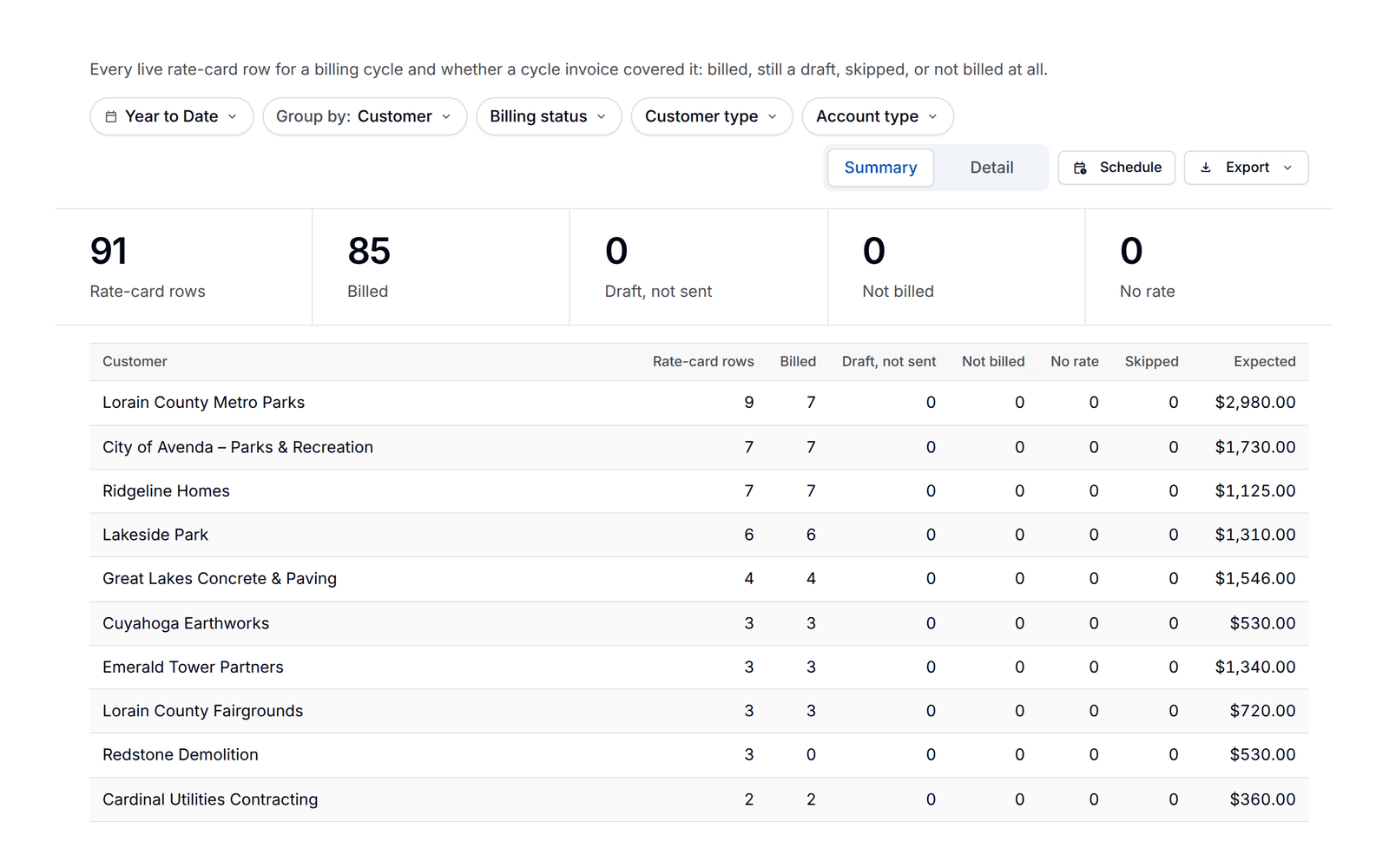
Task: Click the Billed column header in table
Action: (x=798, y=362)
